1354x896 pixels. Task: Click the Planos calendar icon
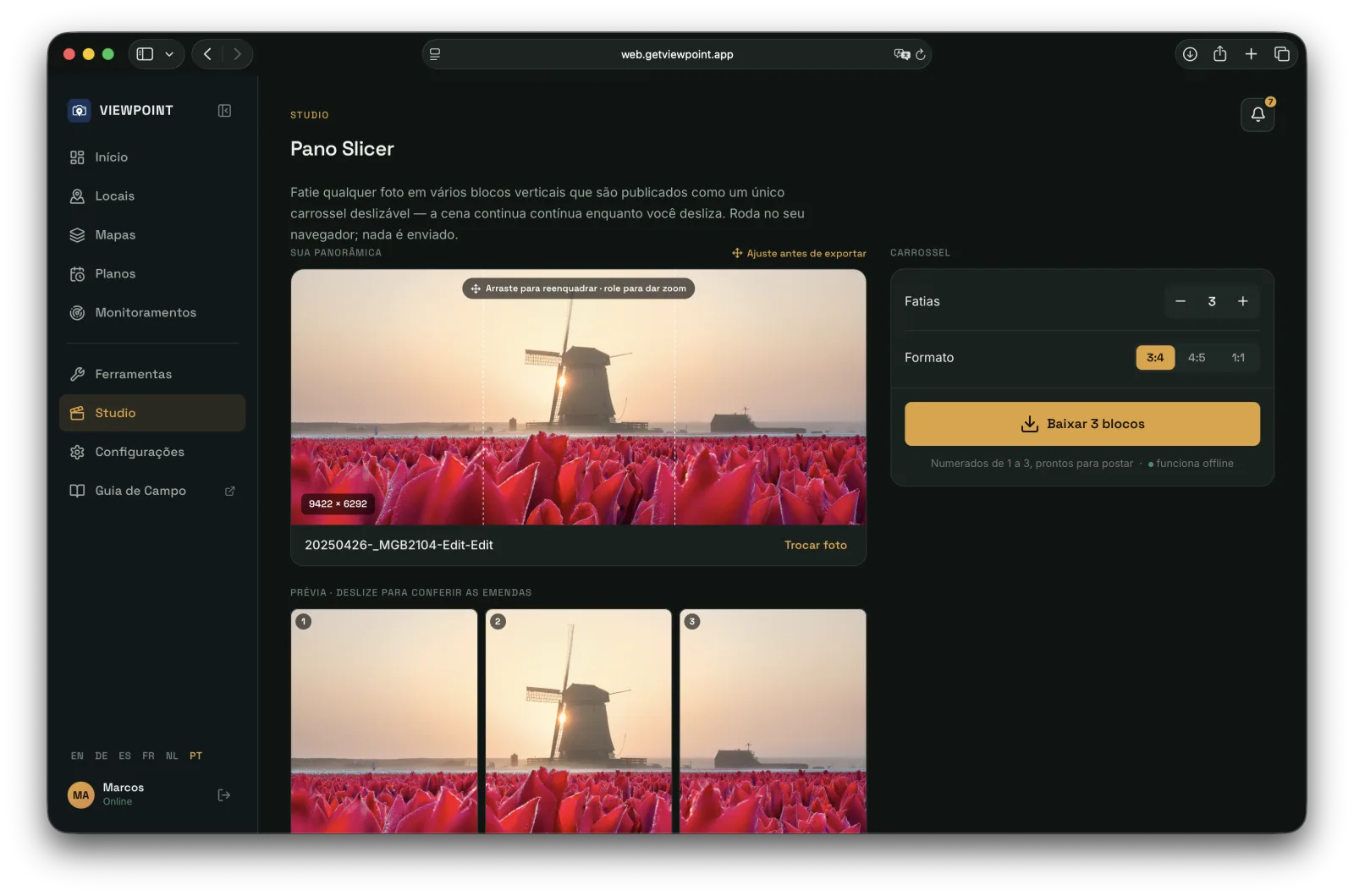coord(77,274)
